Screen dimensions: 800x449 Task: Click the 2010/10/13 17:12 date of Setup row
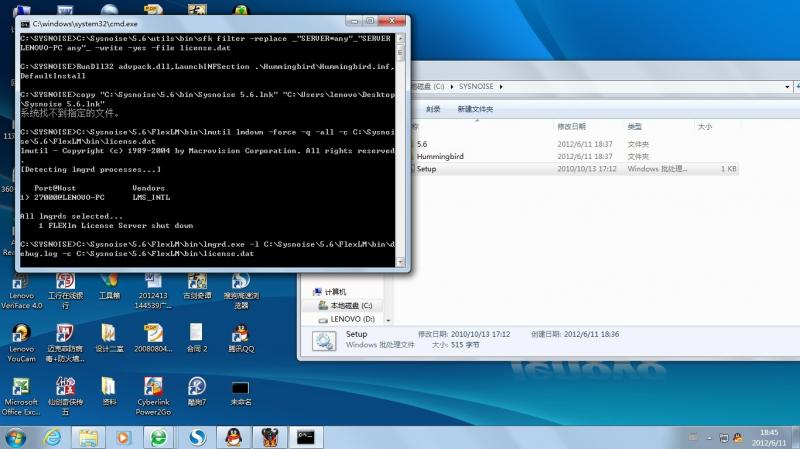tap(587, 169)
